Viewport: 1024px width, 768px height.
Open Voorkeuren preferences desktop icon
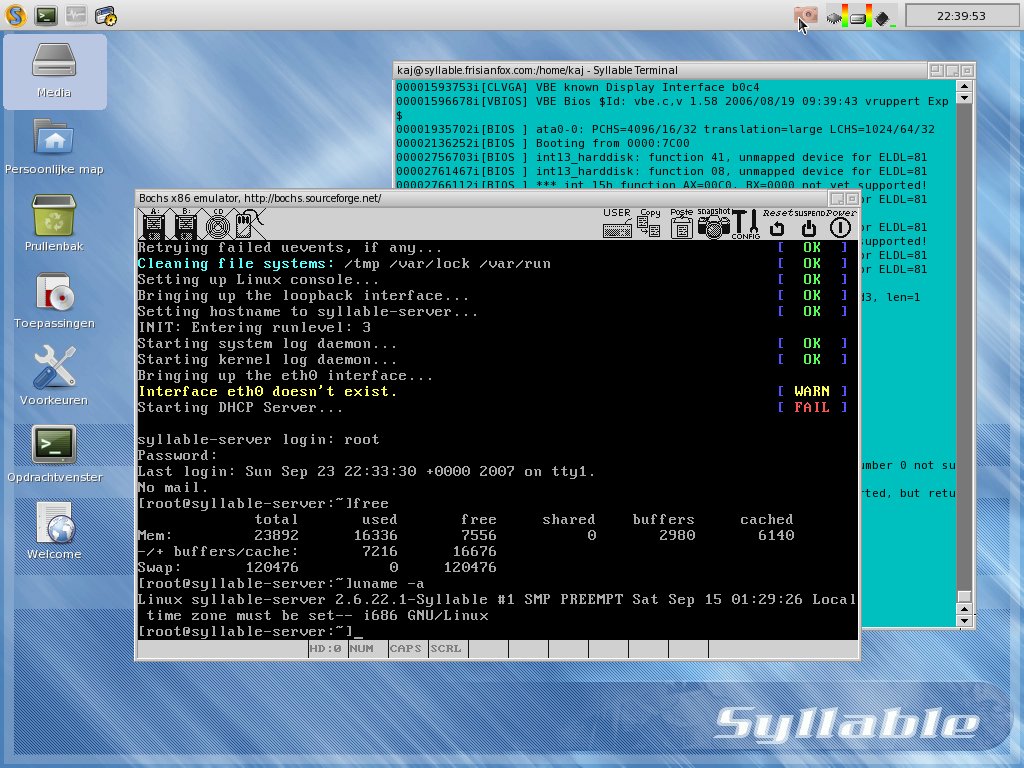pyautogui.click(x=54, y=376)
